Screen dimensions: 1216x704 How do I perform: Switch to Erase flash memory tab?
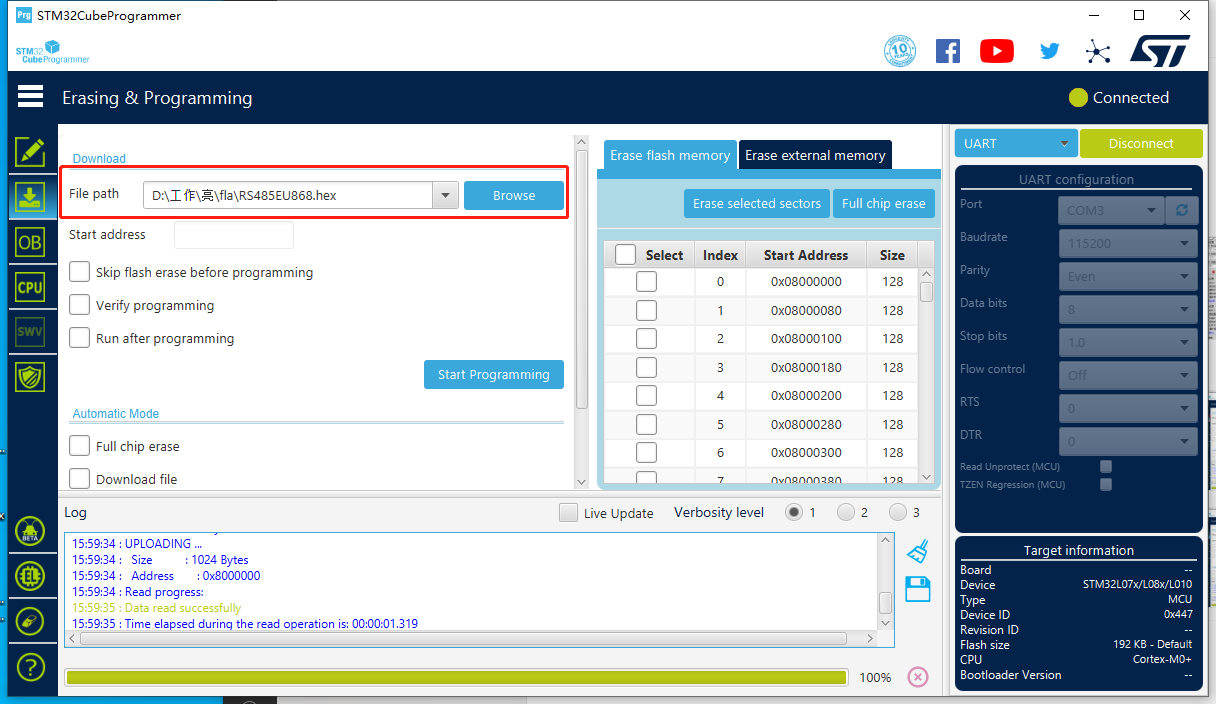point(670,155)
